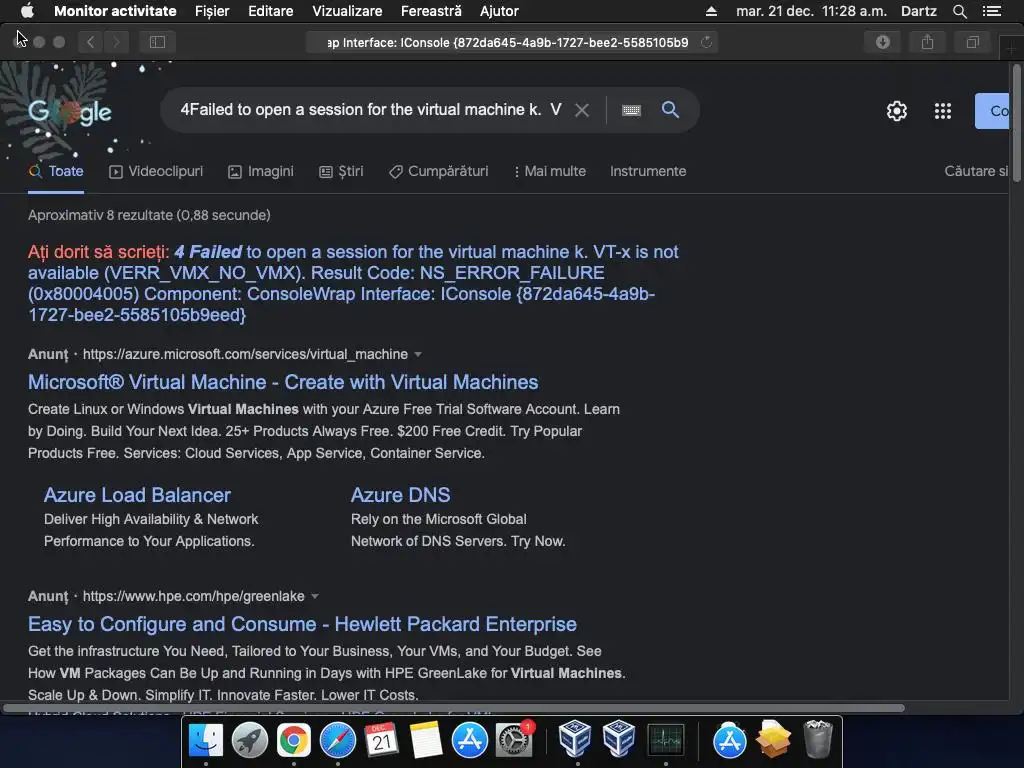Click the blue sign-in button
Viewport: 1024px width, 768px height.
[x=992, y=111]
